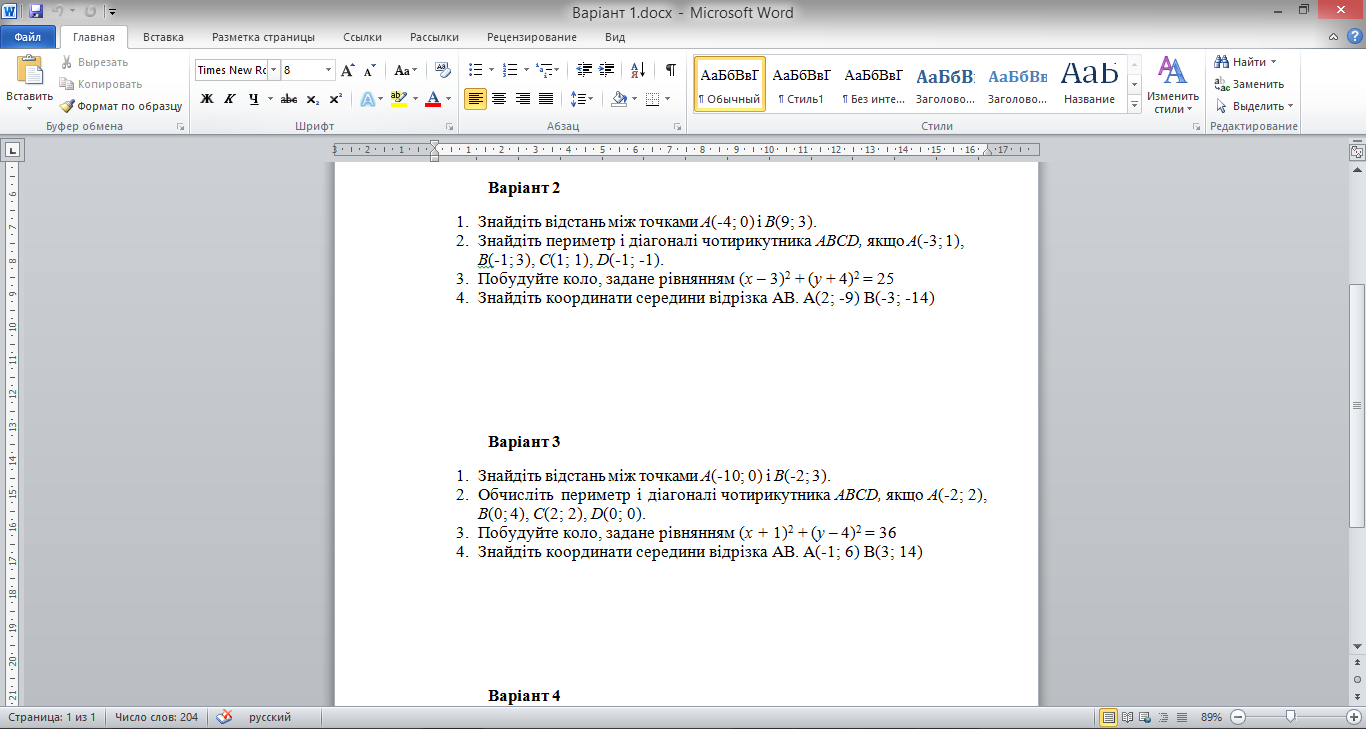Click zoom in plus button
Image resolution: width=1366 pixels, height=729 pixels.
1354,717
